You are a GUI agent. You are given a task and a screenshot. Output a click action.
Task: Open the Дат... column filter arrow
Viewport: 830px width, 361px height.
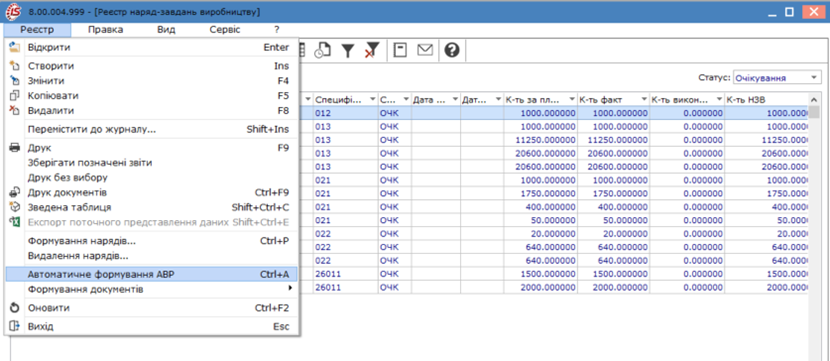coord(498,100)
